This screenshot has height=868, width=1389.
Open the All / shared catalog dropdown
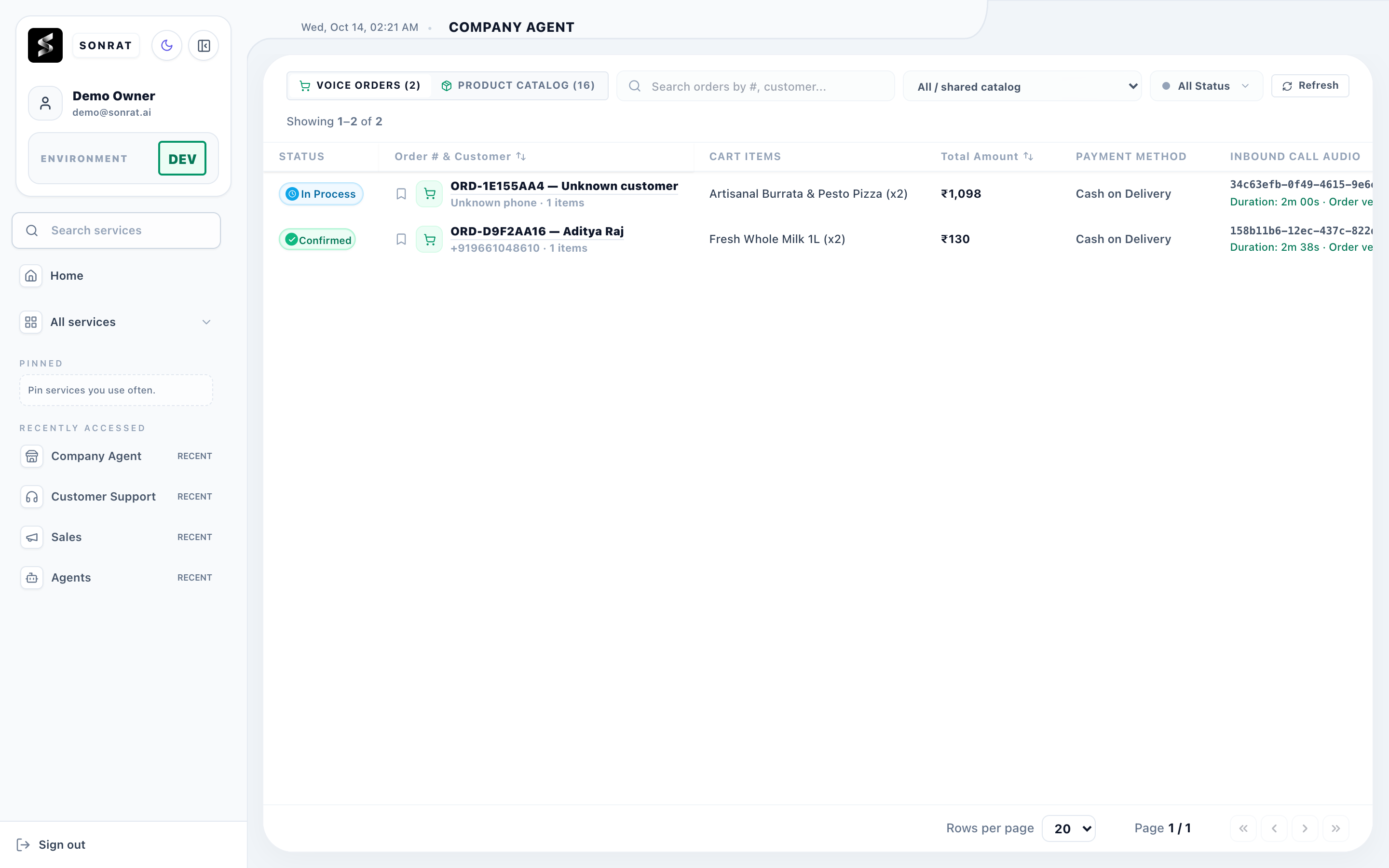1022,86
